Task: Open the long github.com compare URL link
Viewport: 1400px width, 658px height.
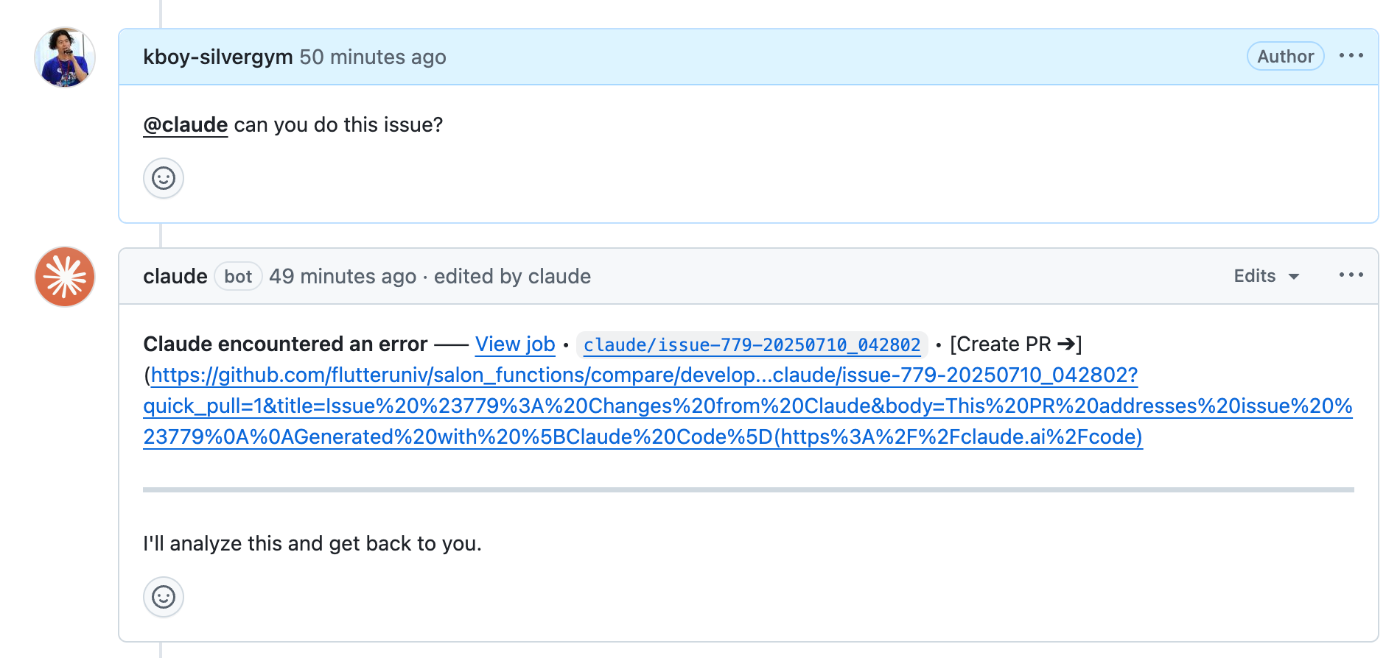Action: (748, 406)
